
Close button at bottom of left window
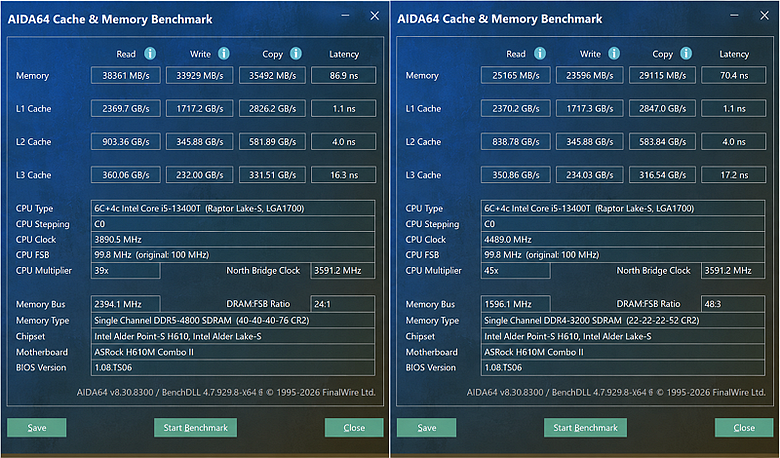(x=354, y=428)
